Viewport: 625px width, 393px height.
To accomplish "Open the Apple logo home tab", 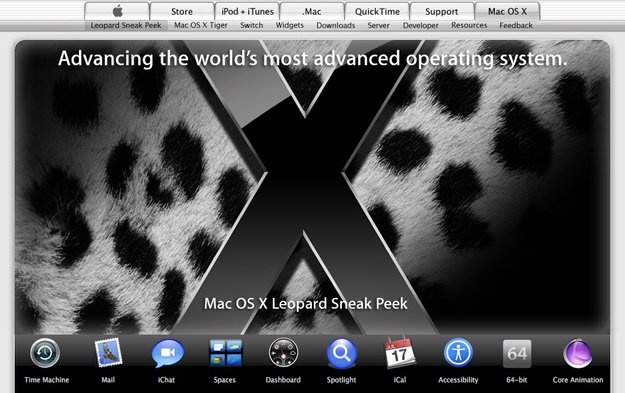I will click(x=117, y=11).
